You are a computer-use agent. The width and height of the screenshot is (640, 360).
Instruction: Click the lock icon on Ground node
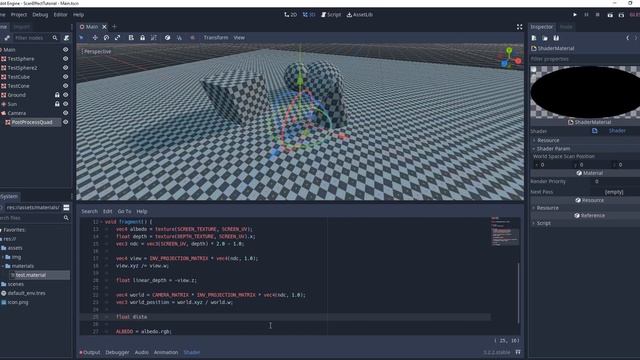(x=57, y=95)
